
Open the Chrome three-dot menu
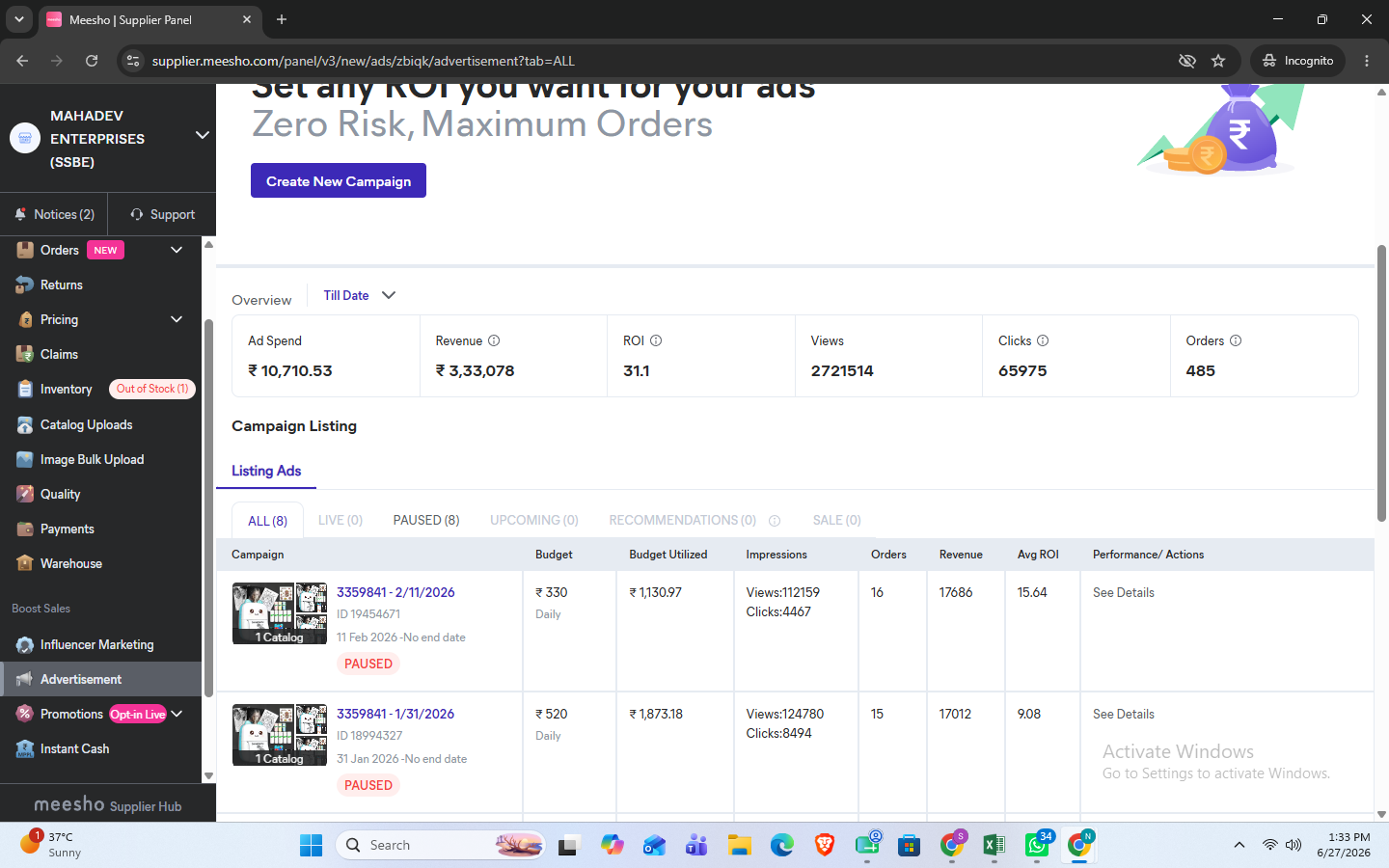pos(1367,61)
